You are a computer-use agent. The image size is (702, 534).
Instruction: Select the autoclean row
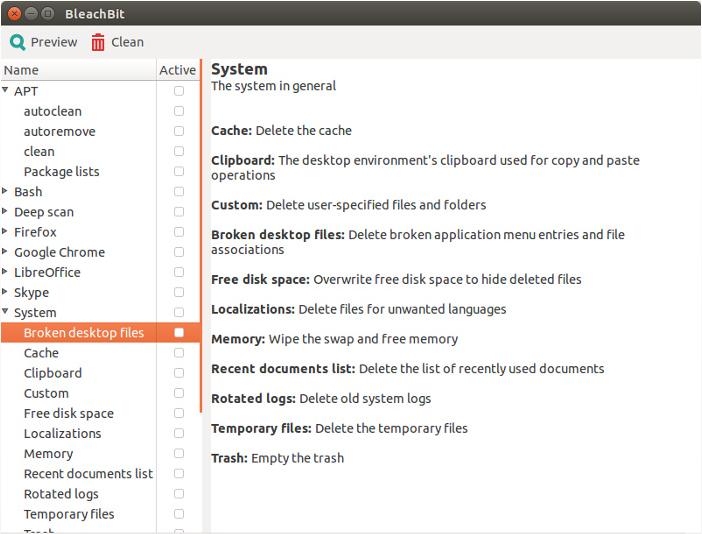[100, 111]
